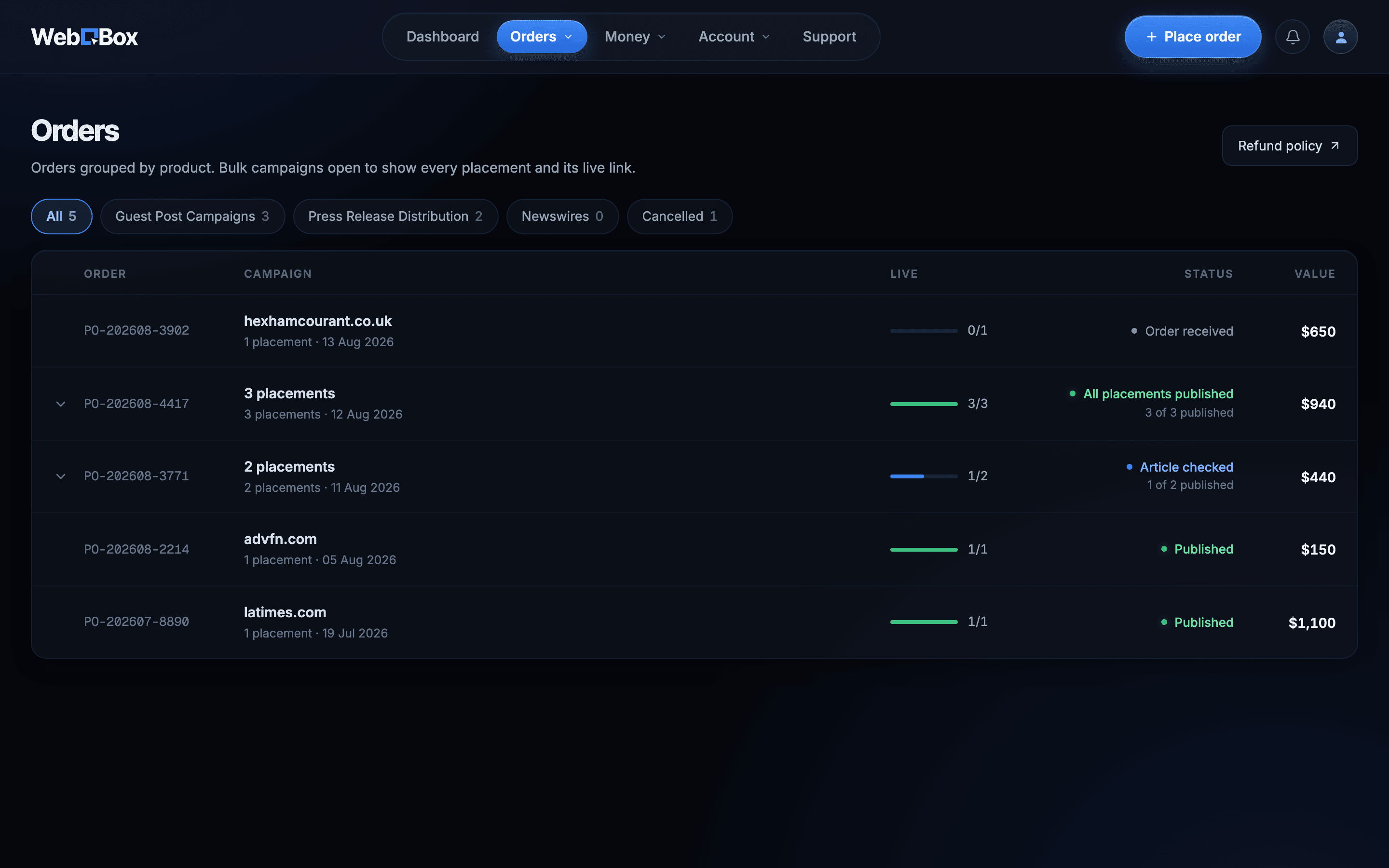This screenshot has width=1389, height=868.
Task: Click the 0/1 live progress bar
Action: (924, 331)
